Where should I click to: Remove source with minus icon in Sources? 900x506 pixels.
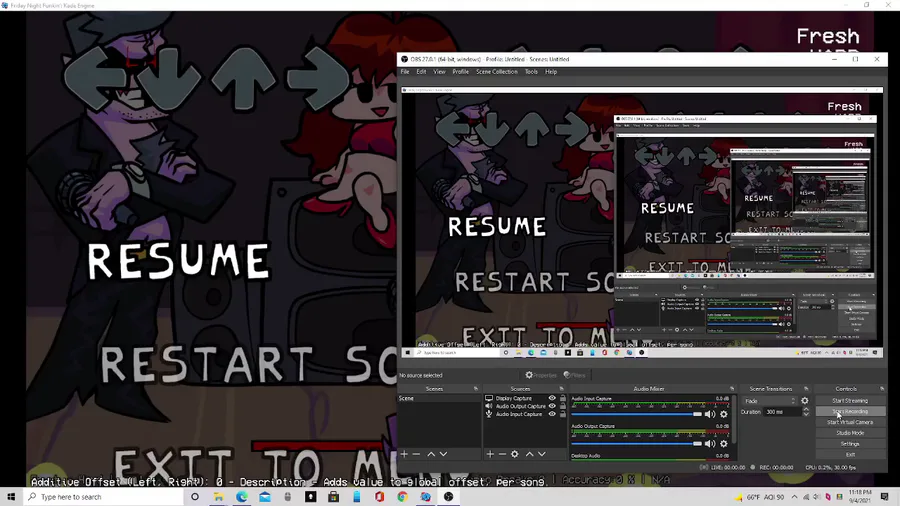502,454
